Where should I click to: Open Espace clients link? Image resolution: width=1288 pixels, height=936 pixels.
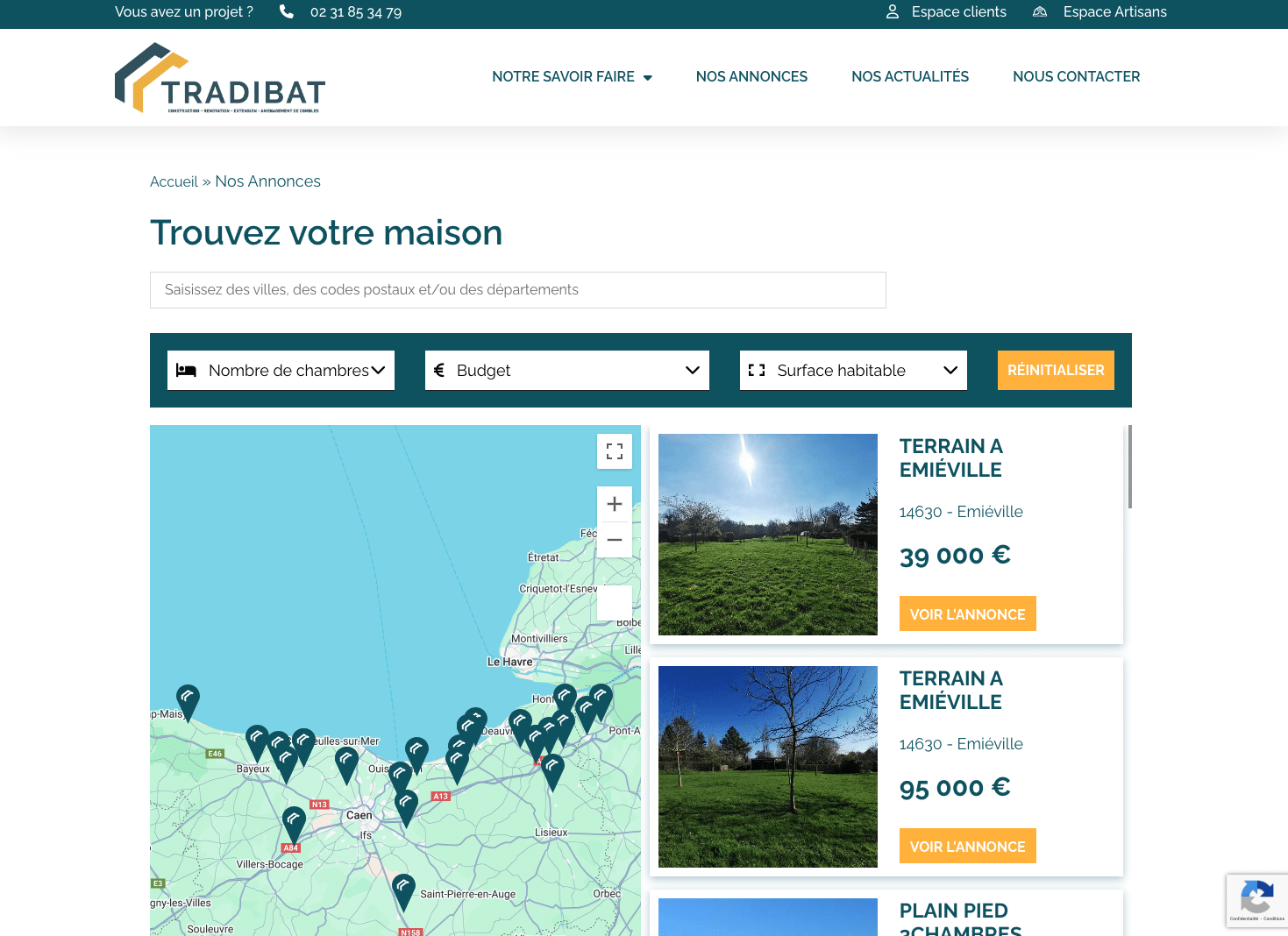tap(959, 11)
